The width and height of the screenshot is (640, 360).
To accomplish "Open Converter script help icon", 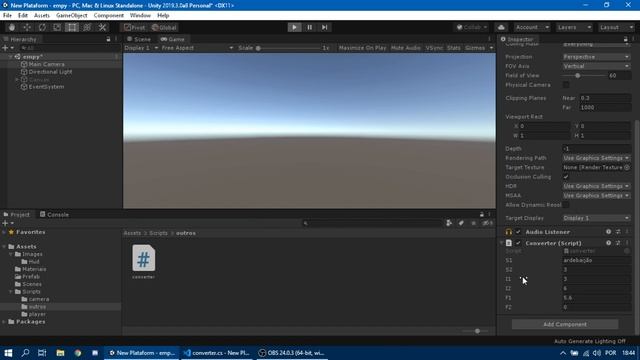I will pos(608,243).
